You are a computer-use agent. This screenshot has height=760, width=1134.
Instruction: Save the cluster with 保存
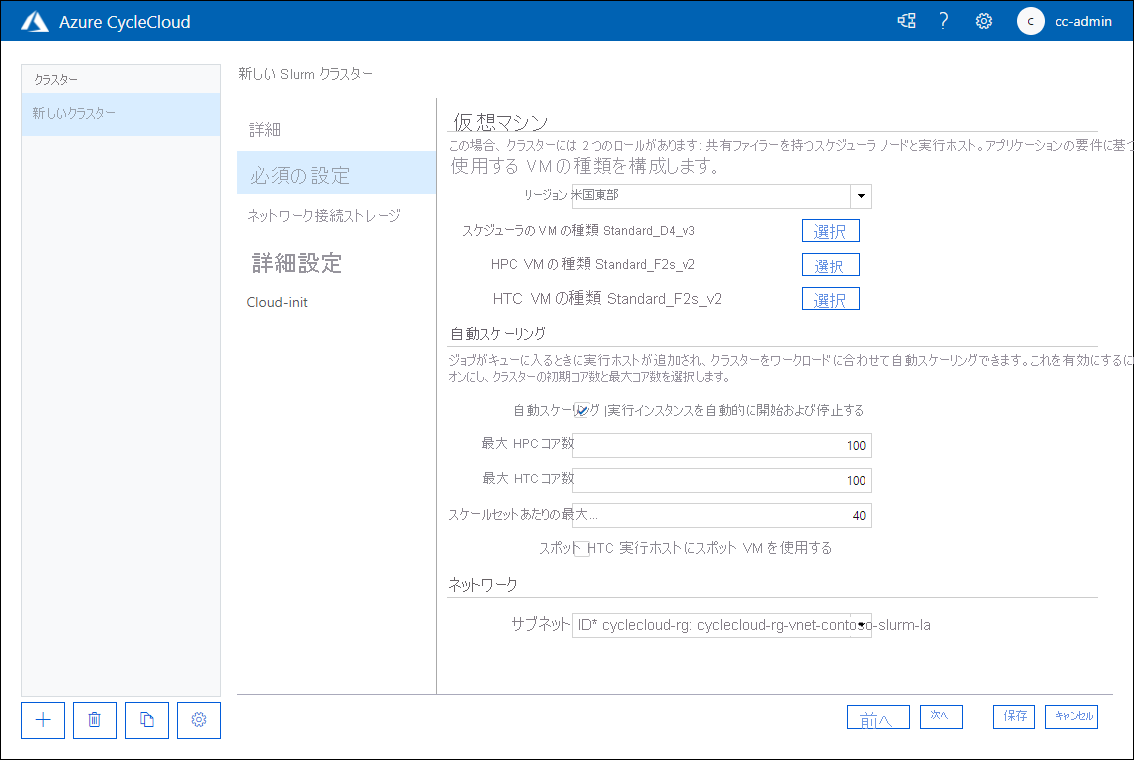coord(1013,716)
